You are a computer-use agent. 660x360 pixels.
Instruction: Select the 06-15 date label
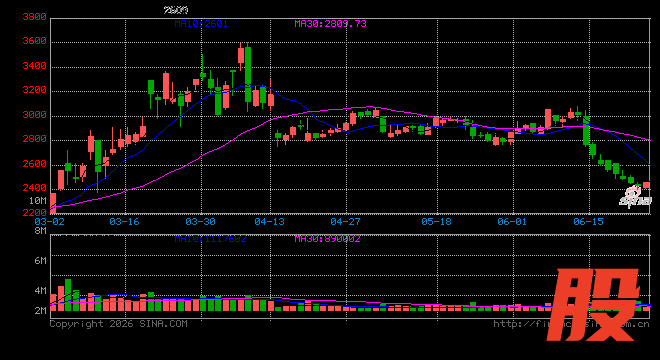[x=588, y=222]
